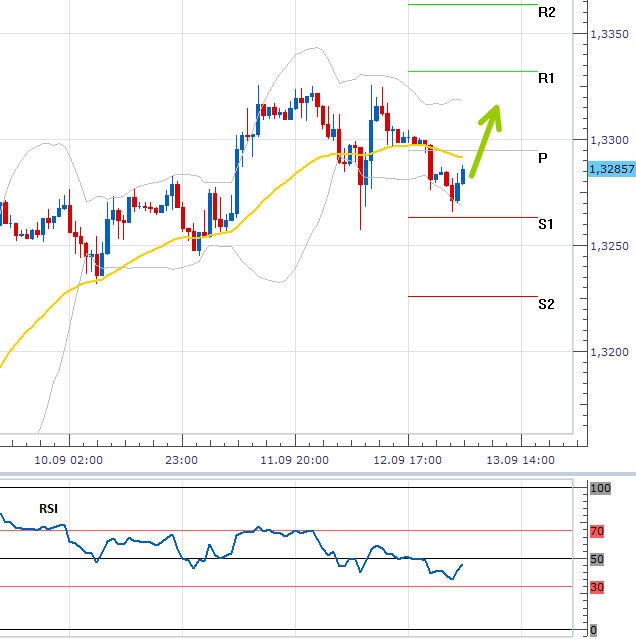Click the 1,3250 price axis label
Viewport: 636px width, 639px height.
(610, 246)
